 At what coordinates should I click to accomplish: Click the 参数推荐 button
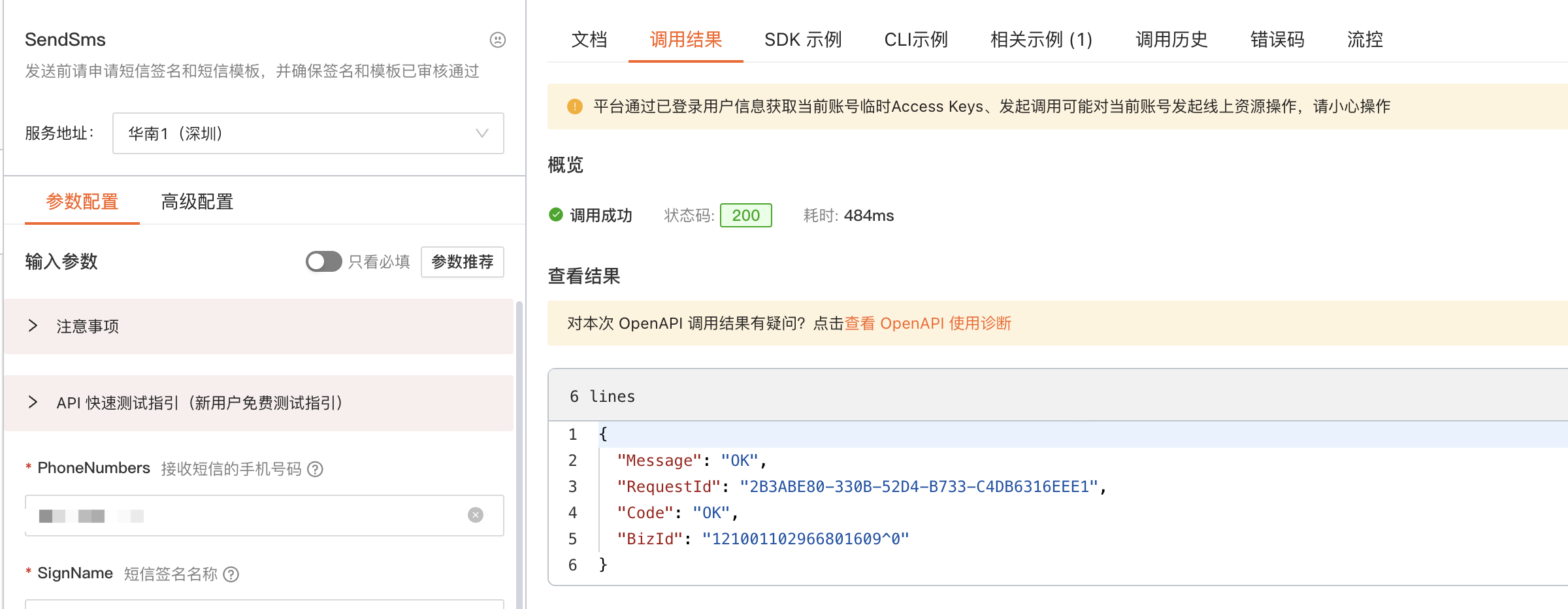(463, 262)
